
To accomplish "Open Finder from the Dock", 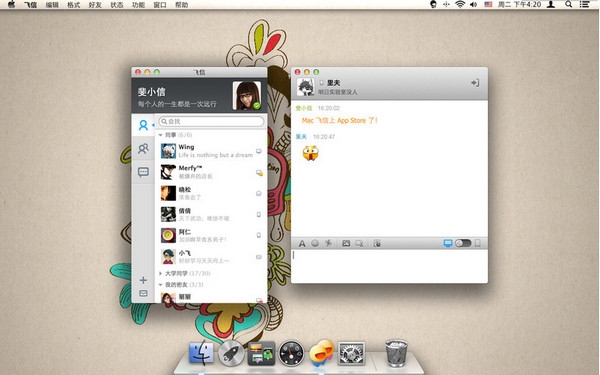I will [x=201, y=353].
